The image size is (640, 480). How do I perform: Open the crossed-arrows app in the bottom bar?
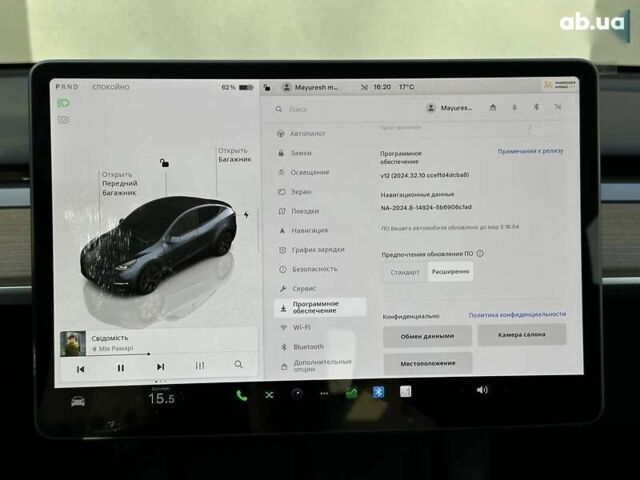coord(269,395)
